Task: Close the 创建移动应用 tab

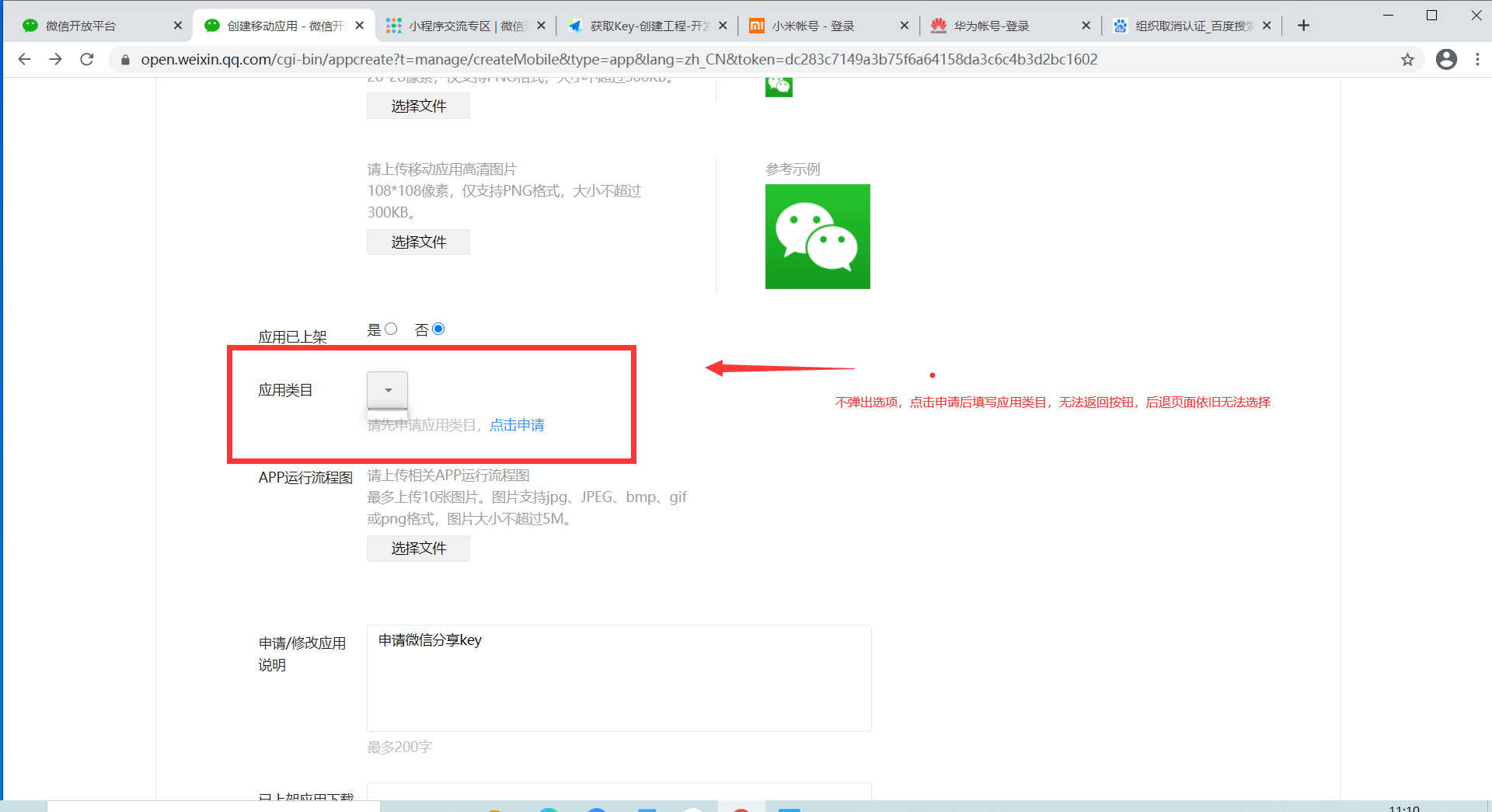Action: pos(359,26)
